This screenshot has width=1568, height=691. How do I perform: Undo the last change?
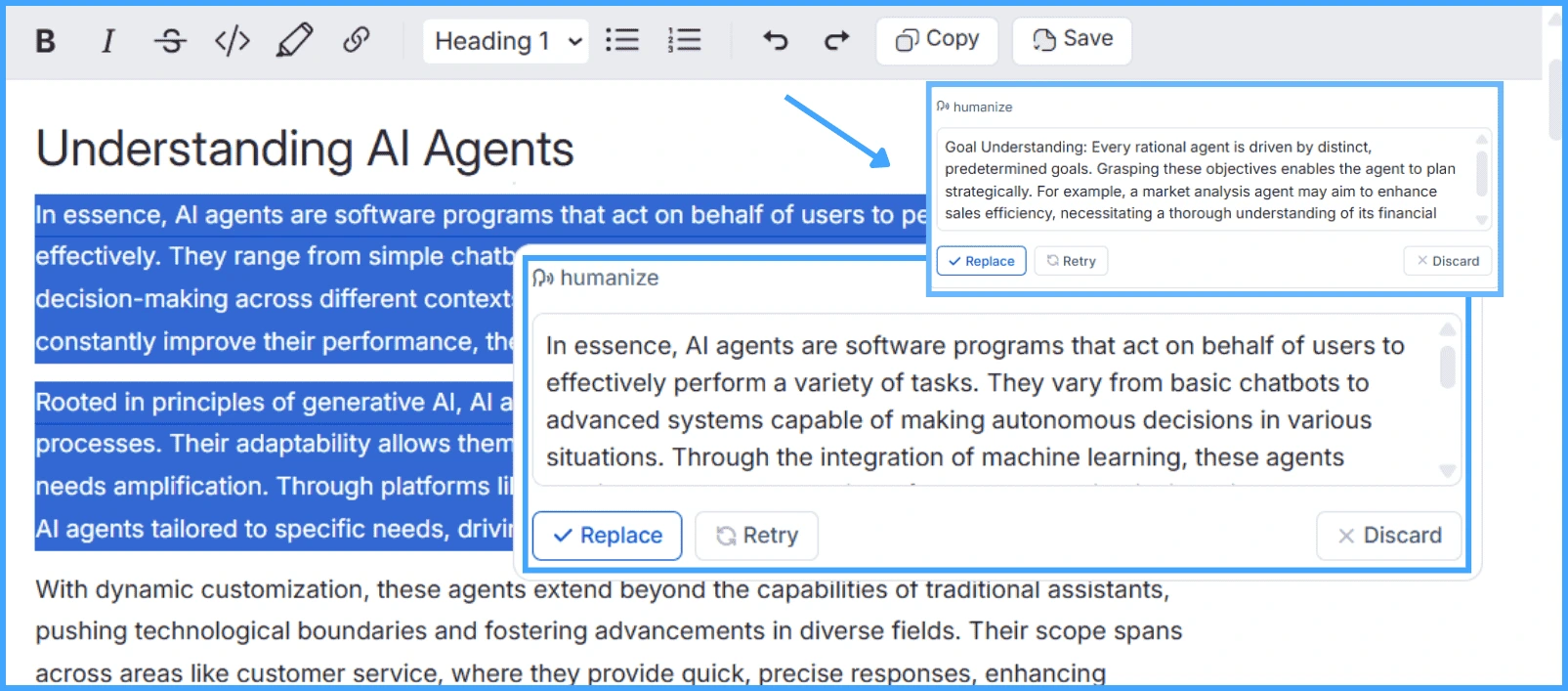(x=776, y=40)
